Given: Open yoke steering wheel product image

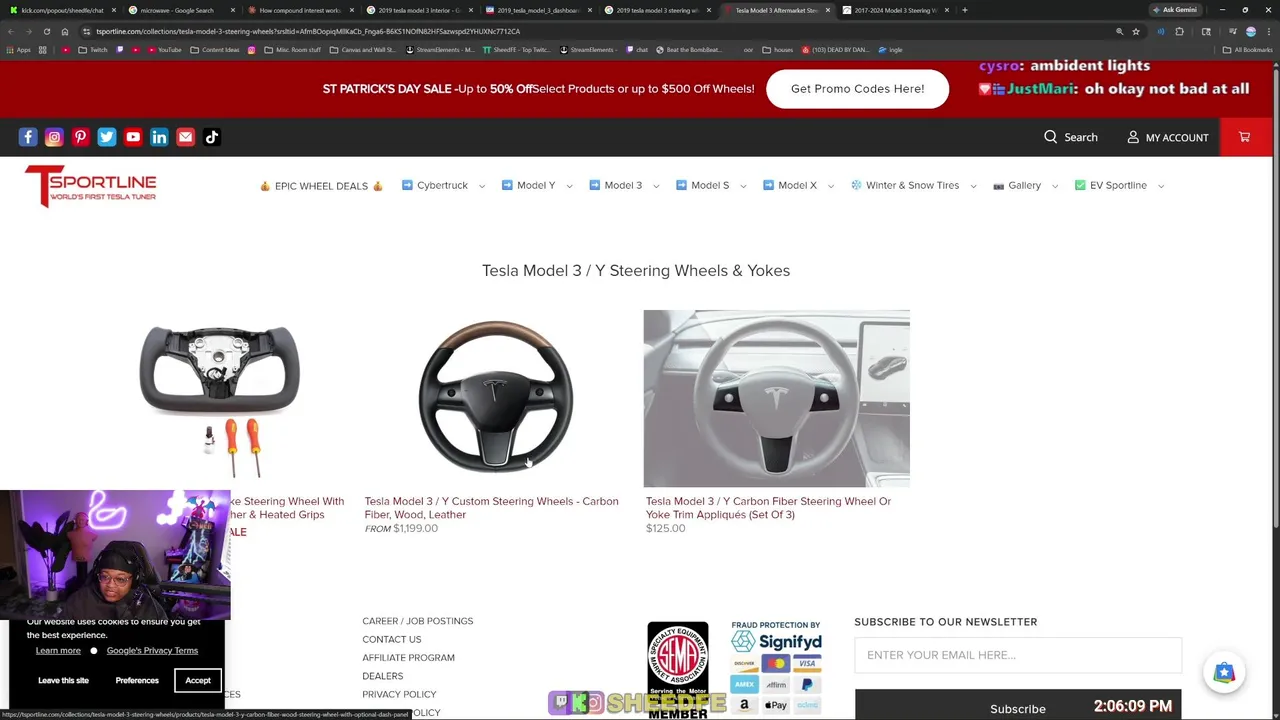Looking at the screenshot, I should pos(220,398).
